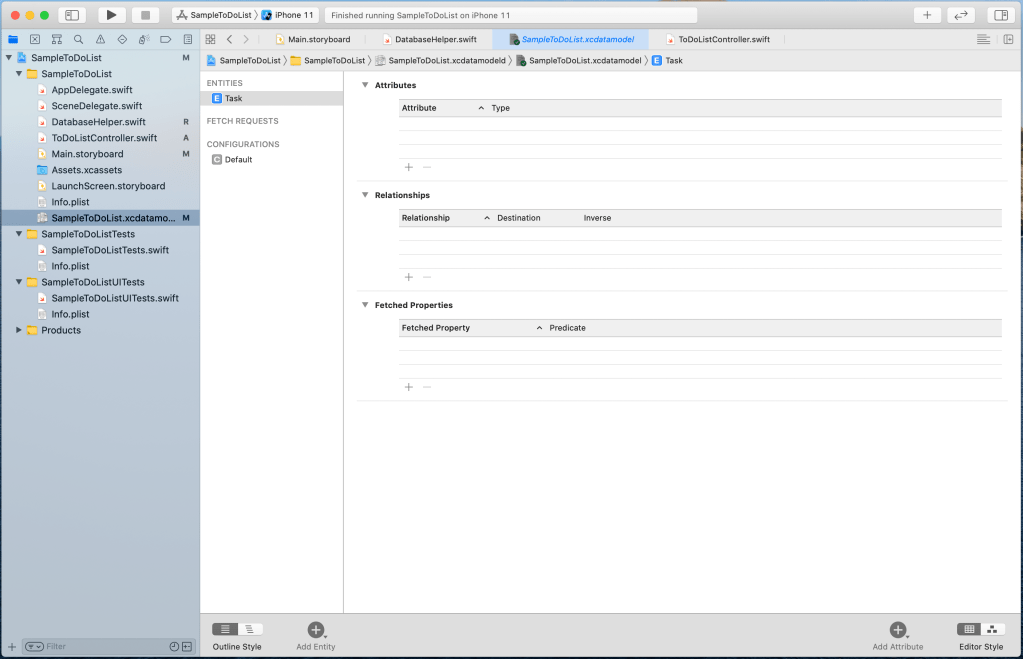Click the navigator Filter field
This screenshot has height=659, width=1023.
(100, 646)
